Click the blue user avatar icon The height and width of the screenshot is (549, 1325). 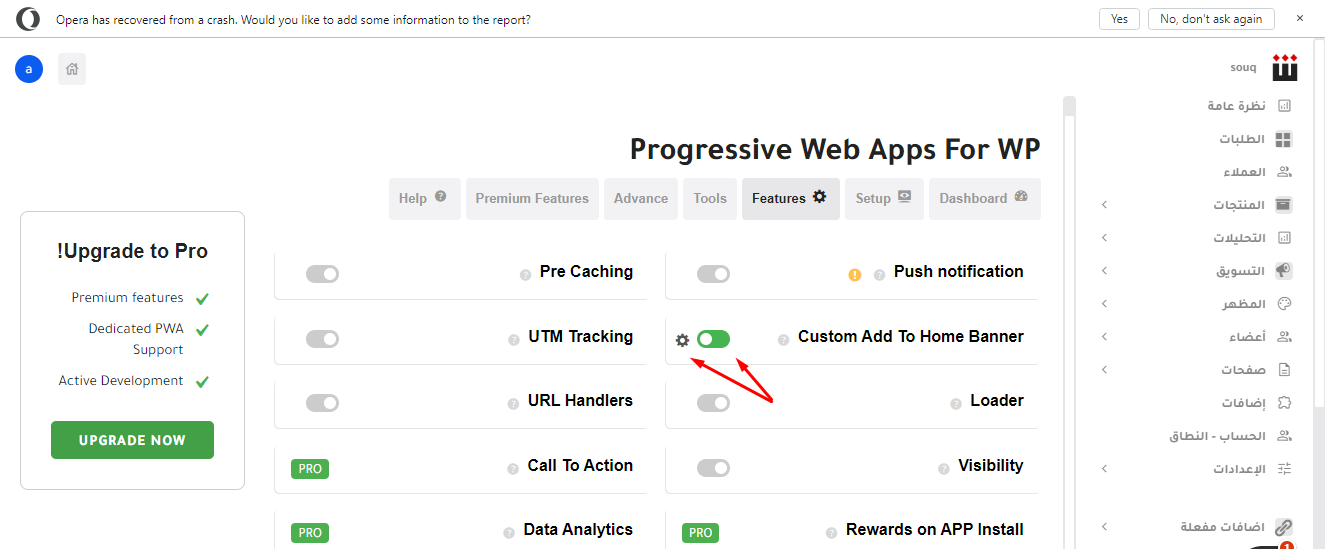(29, 69)
